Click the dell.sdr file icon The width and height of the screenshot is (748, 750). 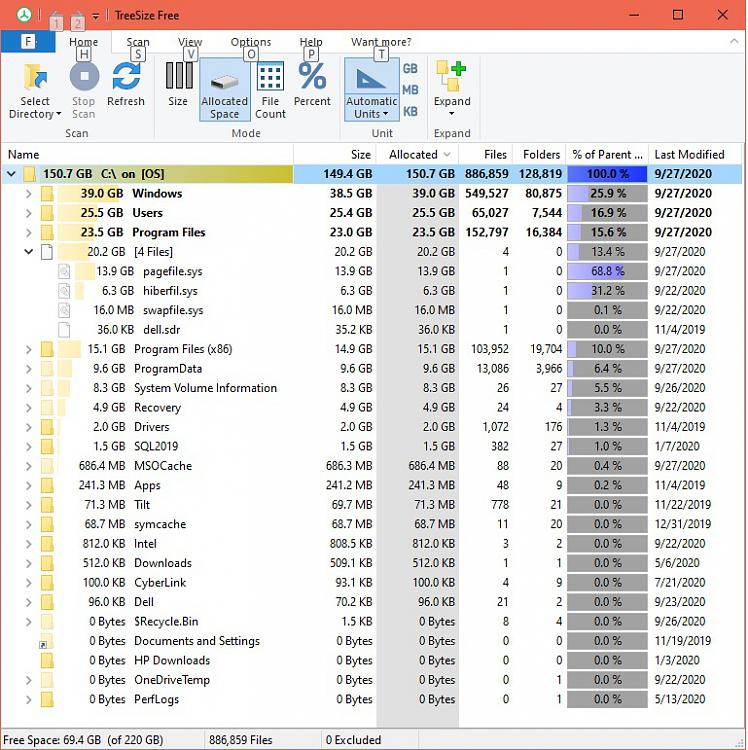pos(64,330)
